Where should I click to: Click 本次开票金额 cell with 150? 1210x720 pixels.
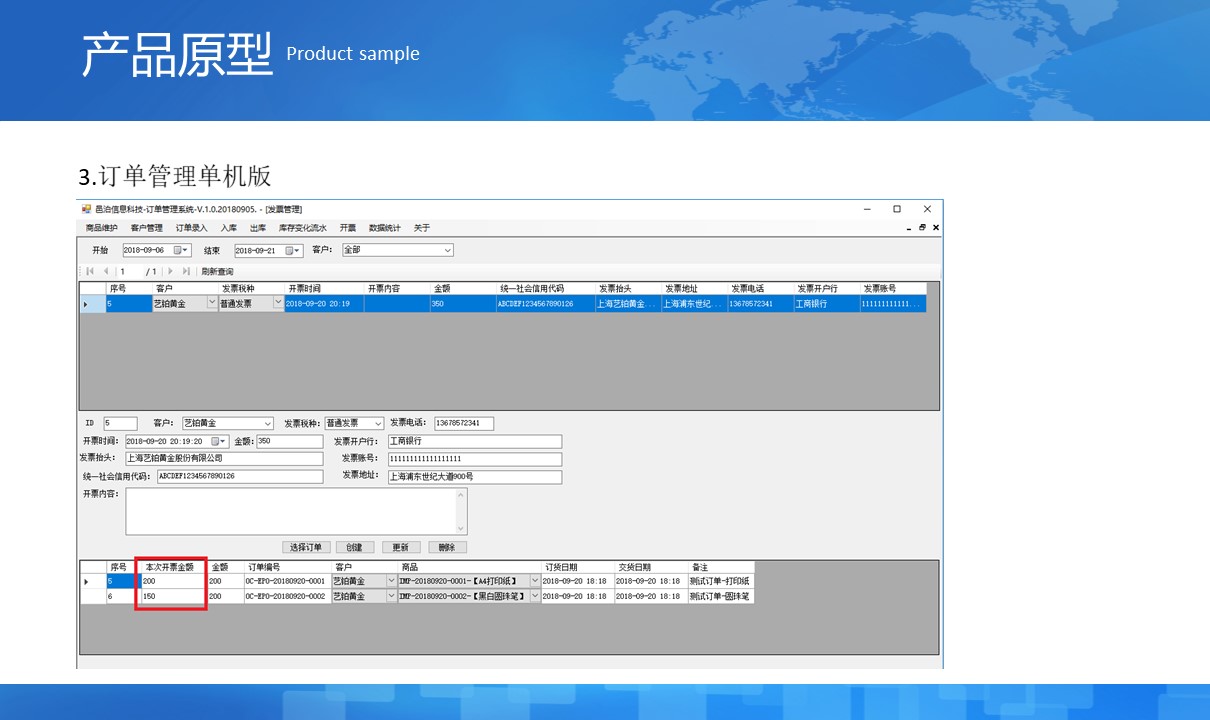click(x=173, y=596)
